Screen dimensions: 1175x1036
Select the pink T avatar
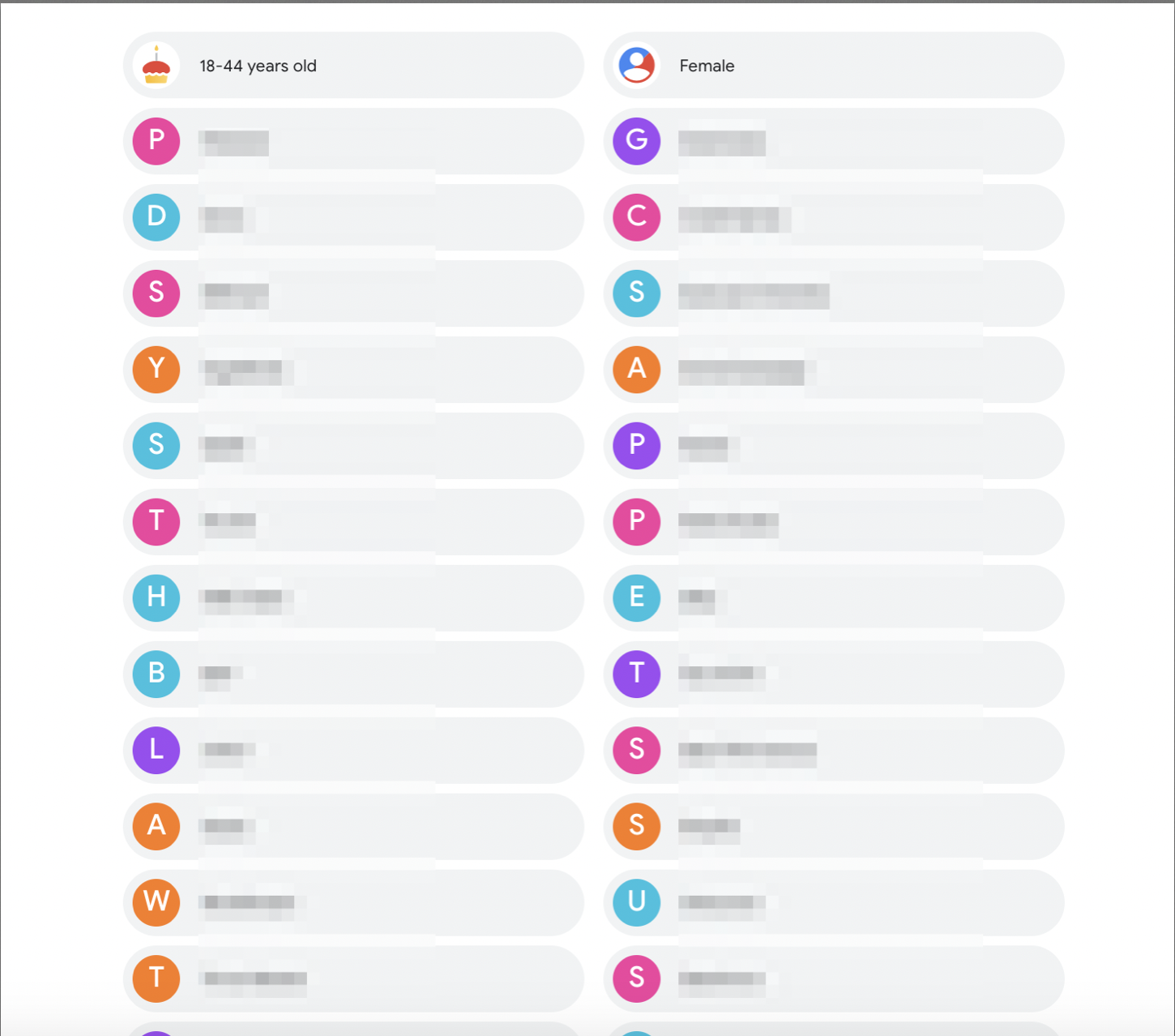[x=156, y=521]
